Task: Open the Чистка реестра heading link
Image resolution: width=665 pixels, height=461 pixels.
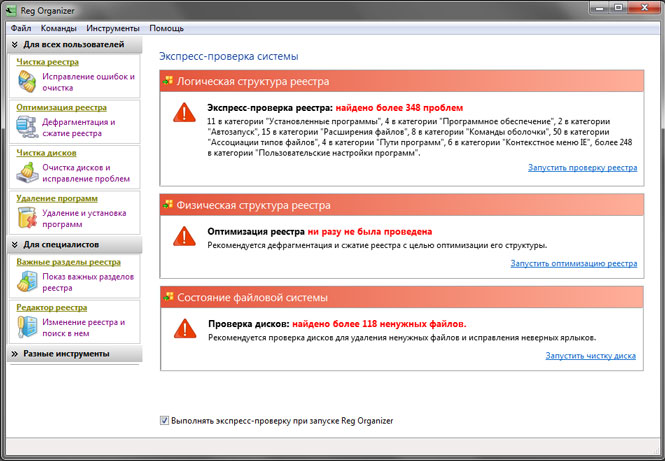Action: [48, 62]
